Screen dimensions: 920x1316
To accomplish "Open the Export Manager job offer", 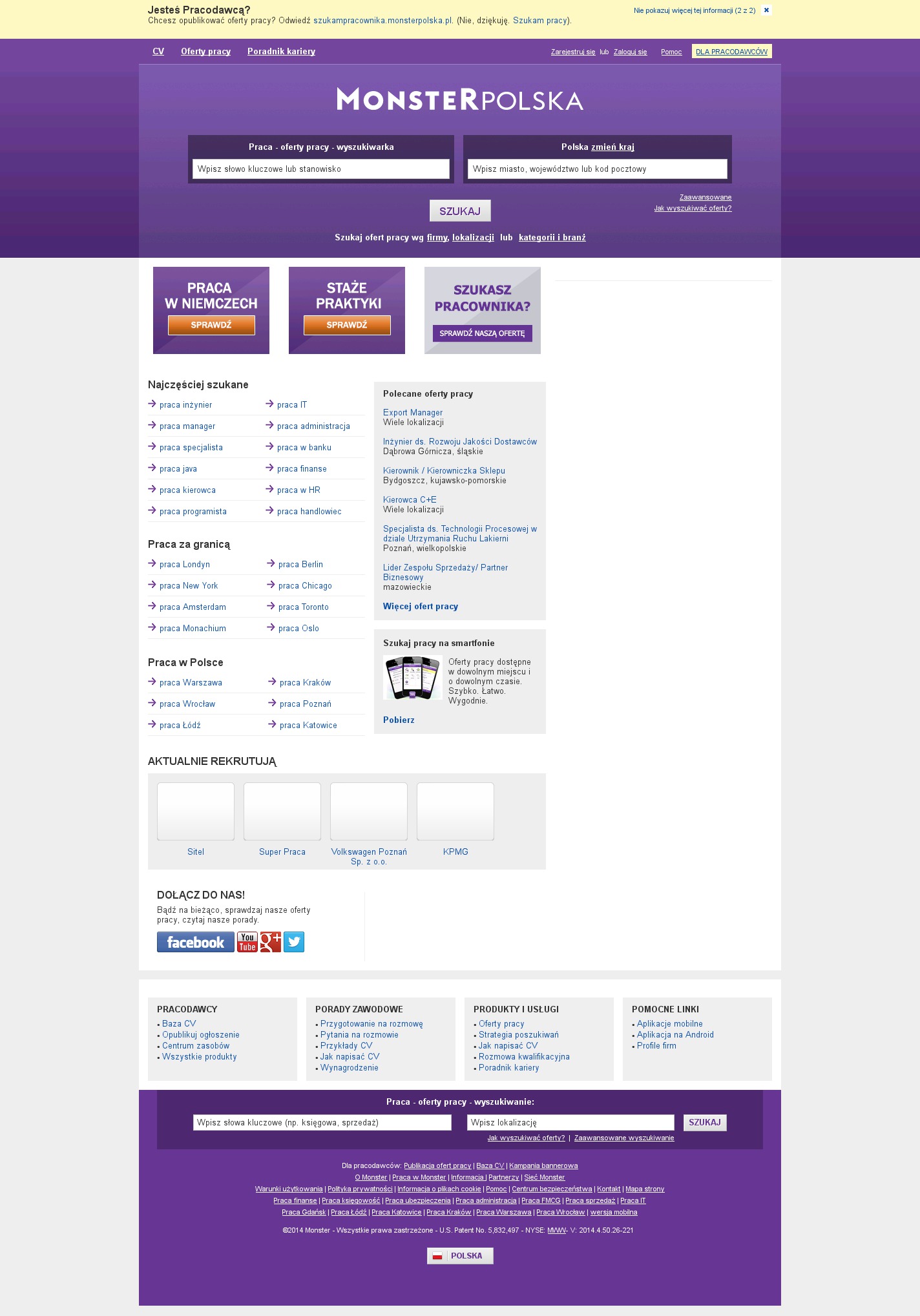I will tap(413, 413).
